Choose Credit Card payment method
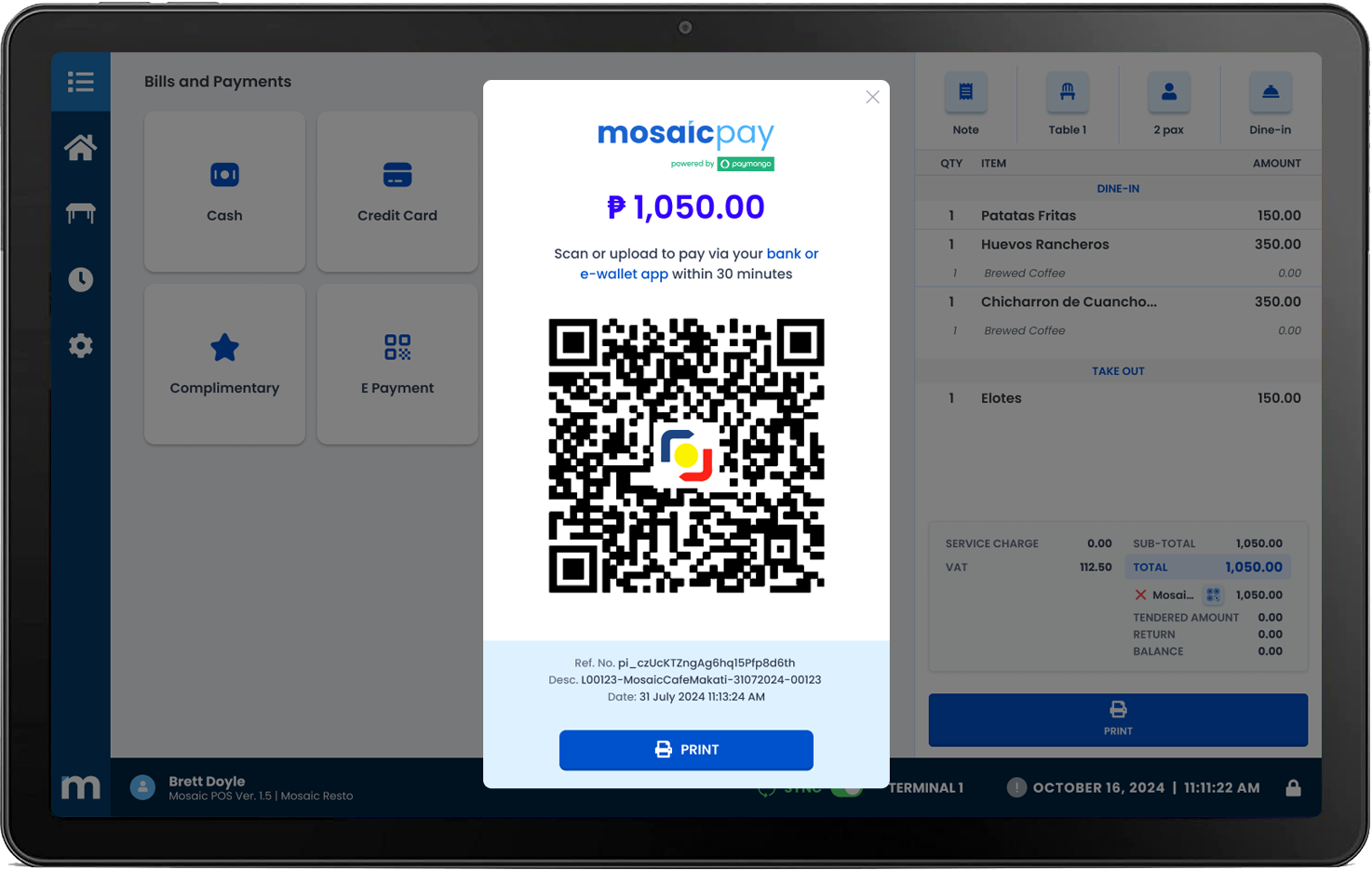This screenshot has height=870, width=1372. tap(397, 193)
